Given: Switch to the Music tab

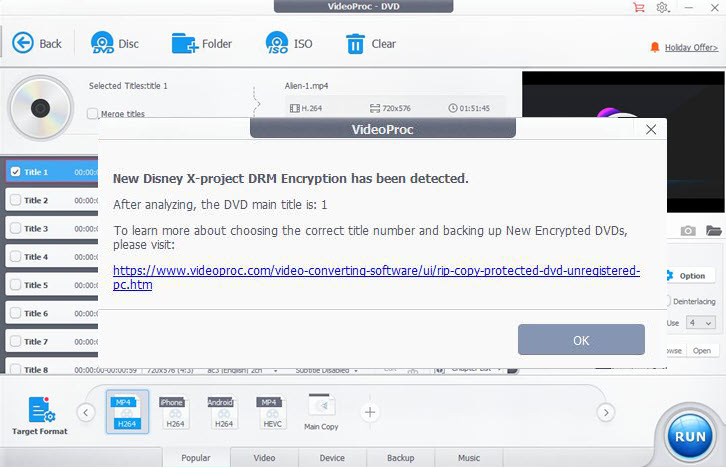Looking at the screenshot, I should click(x=469, y=457).
